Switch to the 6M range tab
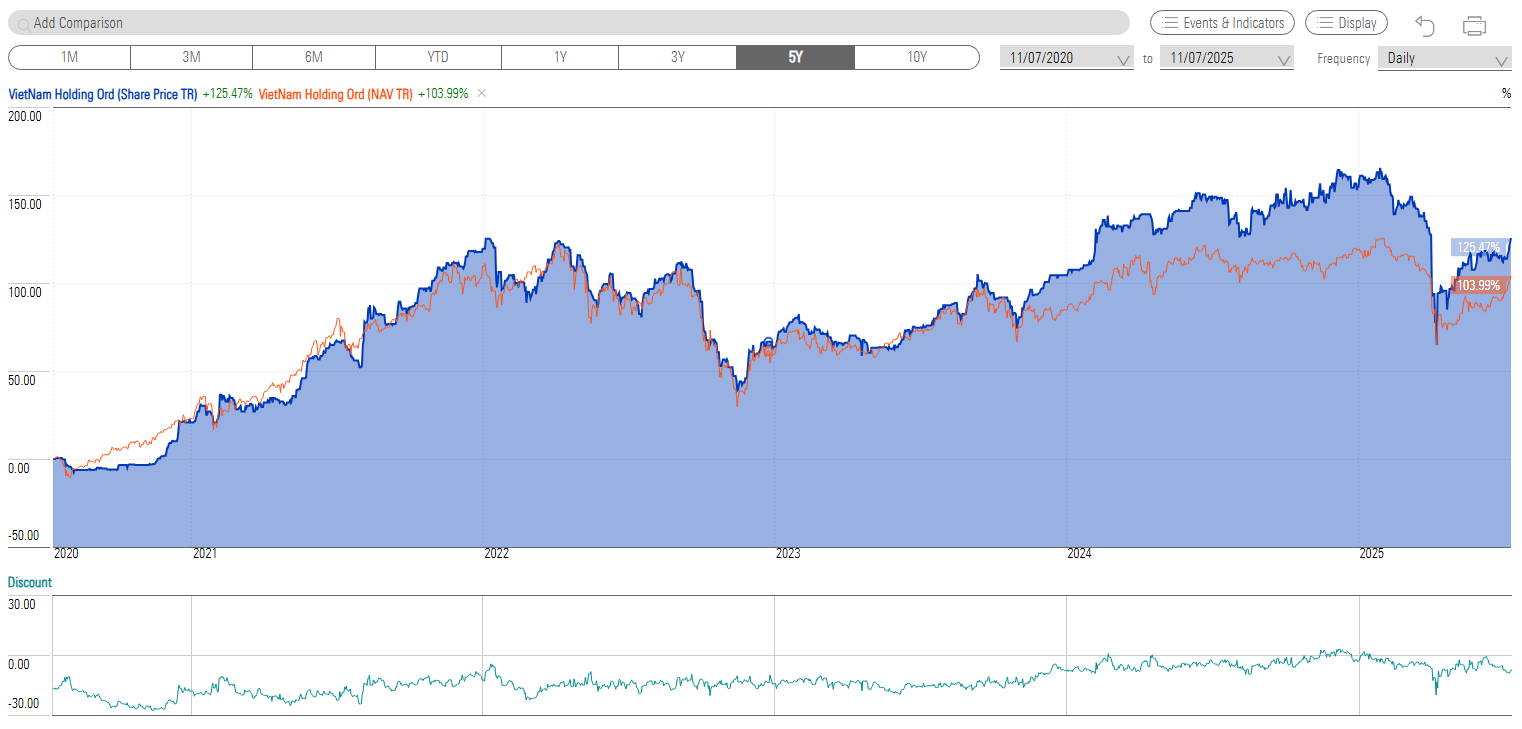 314,57
